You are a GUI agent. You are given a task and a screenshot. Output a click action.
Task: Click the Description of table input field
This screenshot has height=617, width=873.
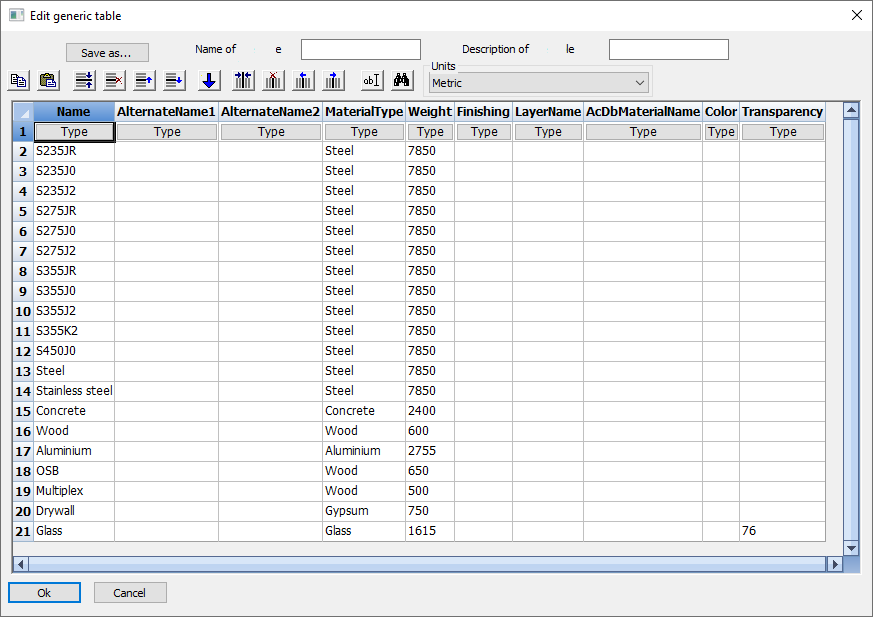point(668,50)
